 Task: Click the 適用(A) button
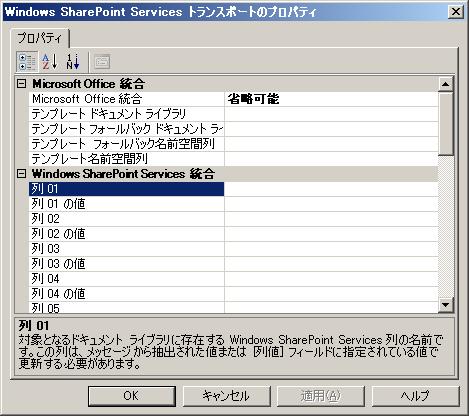click(321, 396)
